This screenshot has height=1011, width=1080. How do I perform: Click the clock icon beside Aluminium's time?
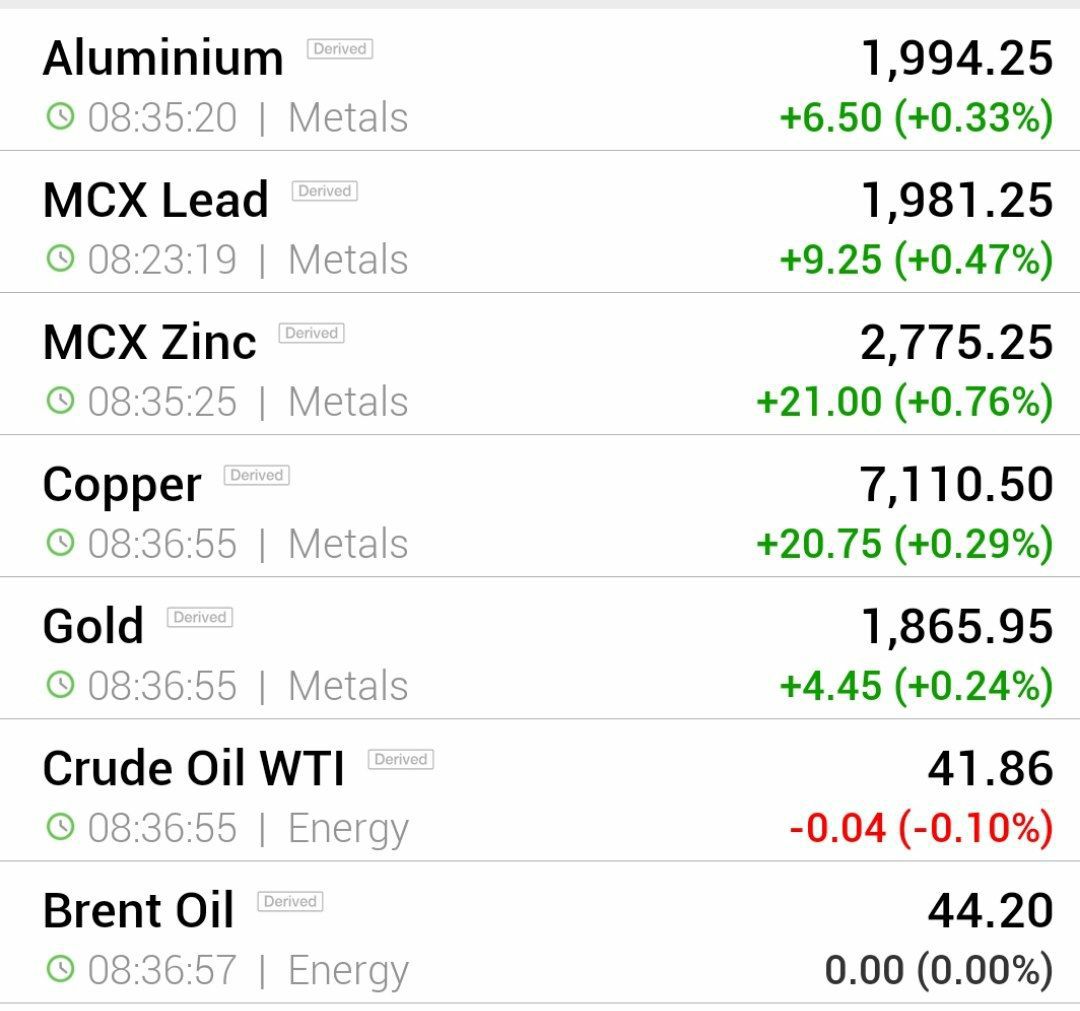[60, 116]
